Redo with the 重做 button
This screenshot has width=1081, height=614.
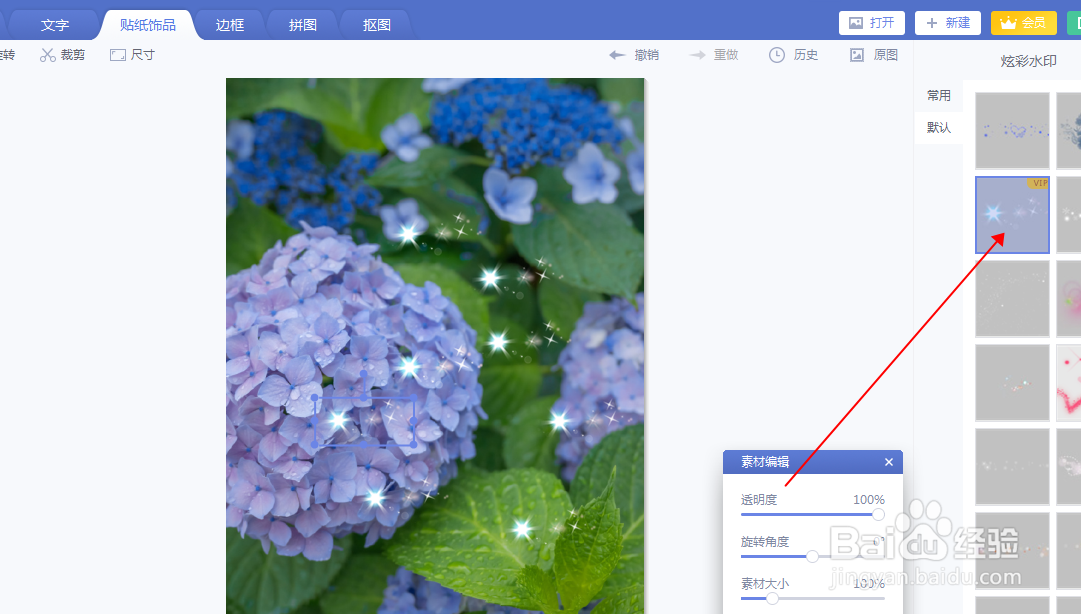pyautogui.click(x=714, y=55)
